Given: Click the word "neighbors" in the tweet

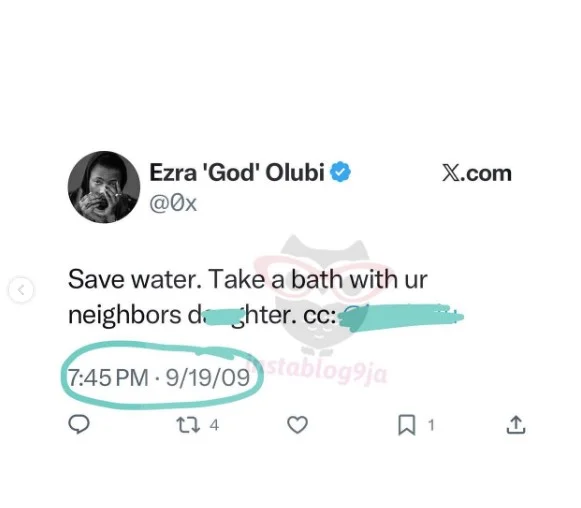Looking at the screenshot, I should click(x=125, y=316).
